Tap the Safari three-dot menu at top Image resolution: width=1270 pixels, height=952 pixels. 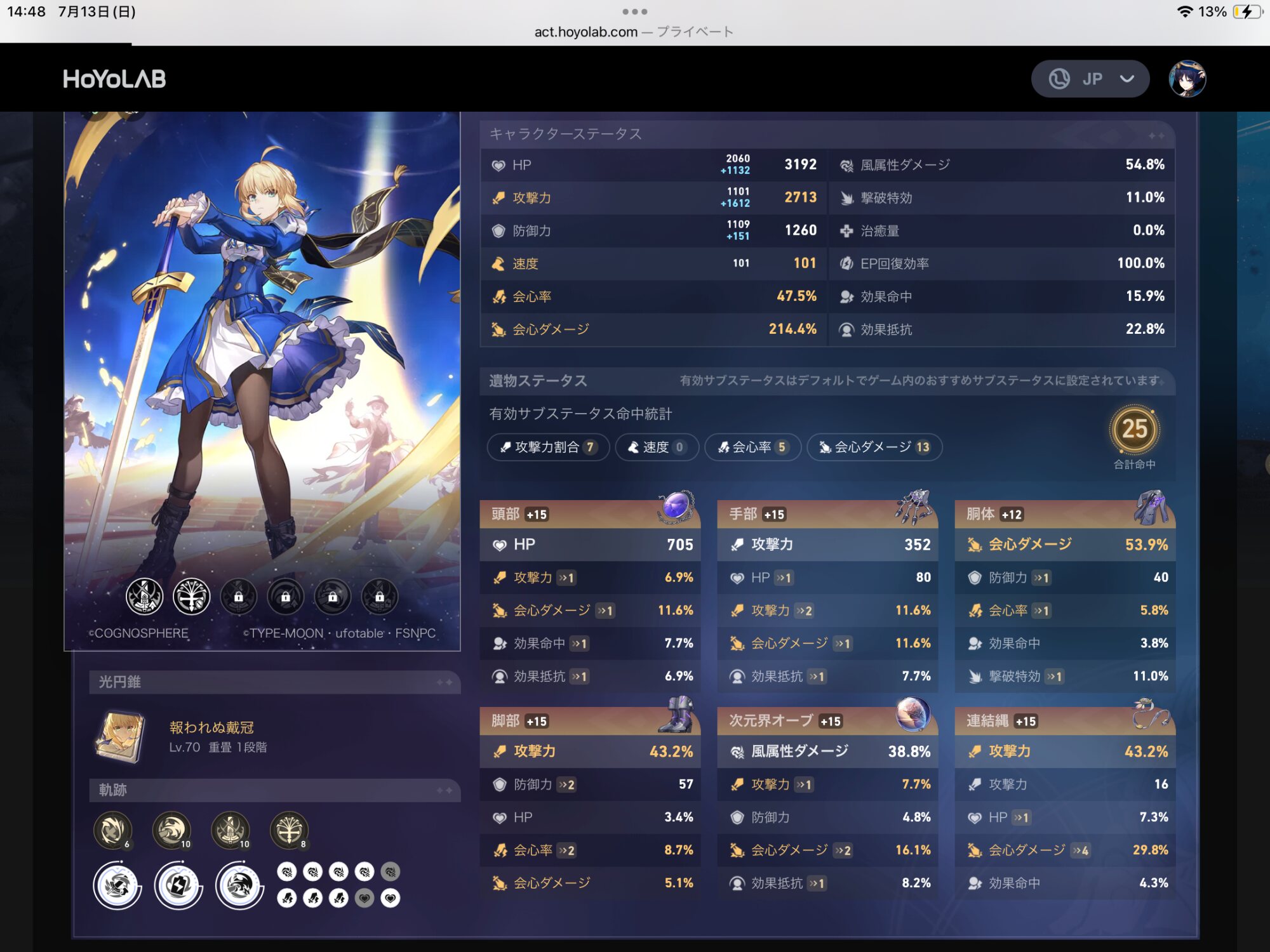(x=635, y=11)
